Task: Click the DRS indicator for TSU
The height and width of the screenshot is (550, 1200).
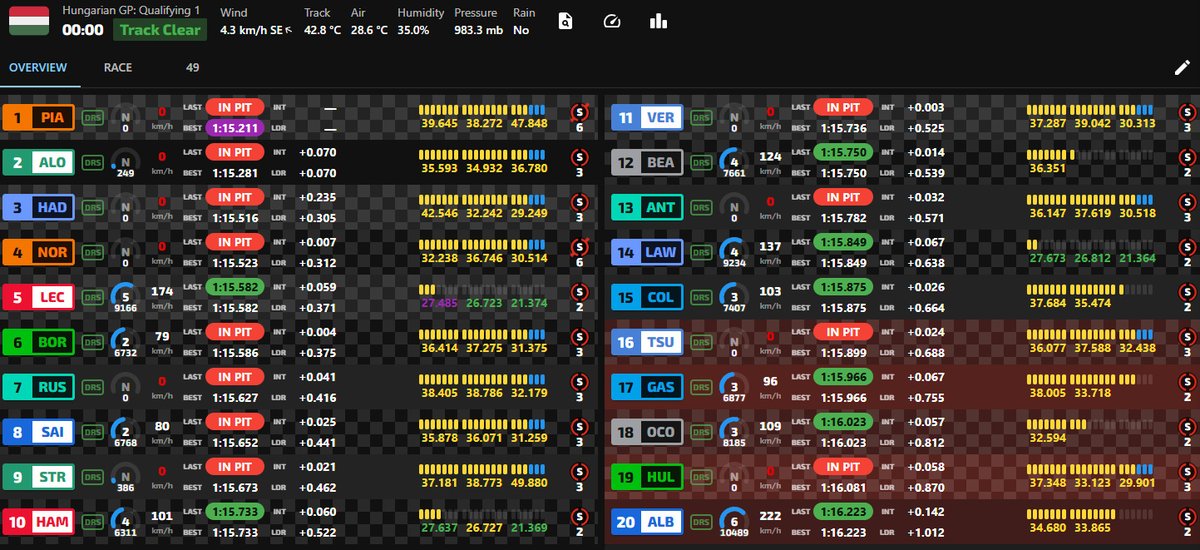Action: click(x=701, y=342)
